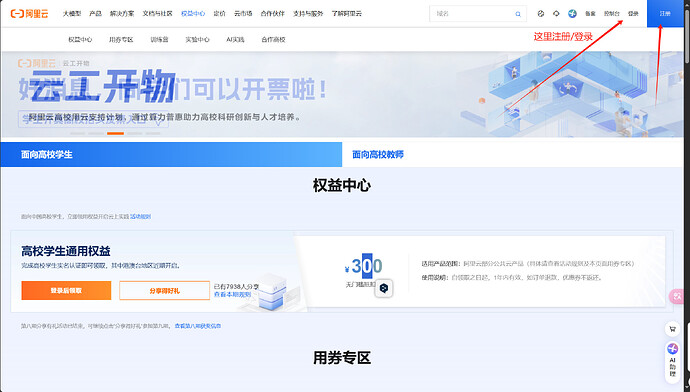Open the 了解阿里云 menu
This screenshot has height=392, width=690.
pos(347,14)
